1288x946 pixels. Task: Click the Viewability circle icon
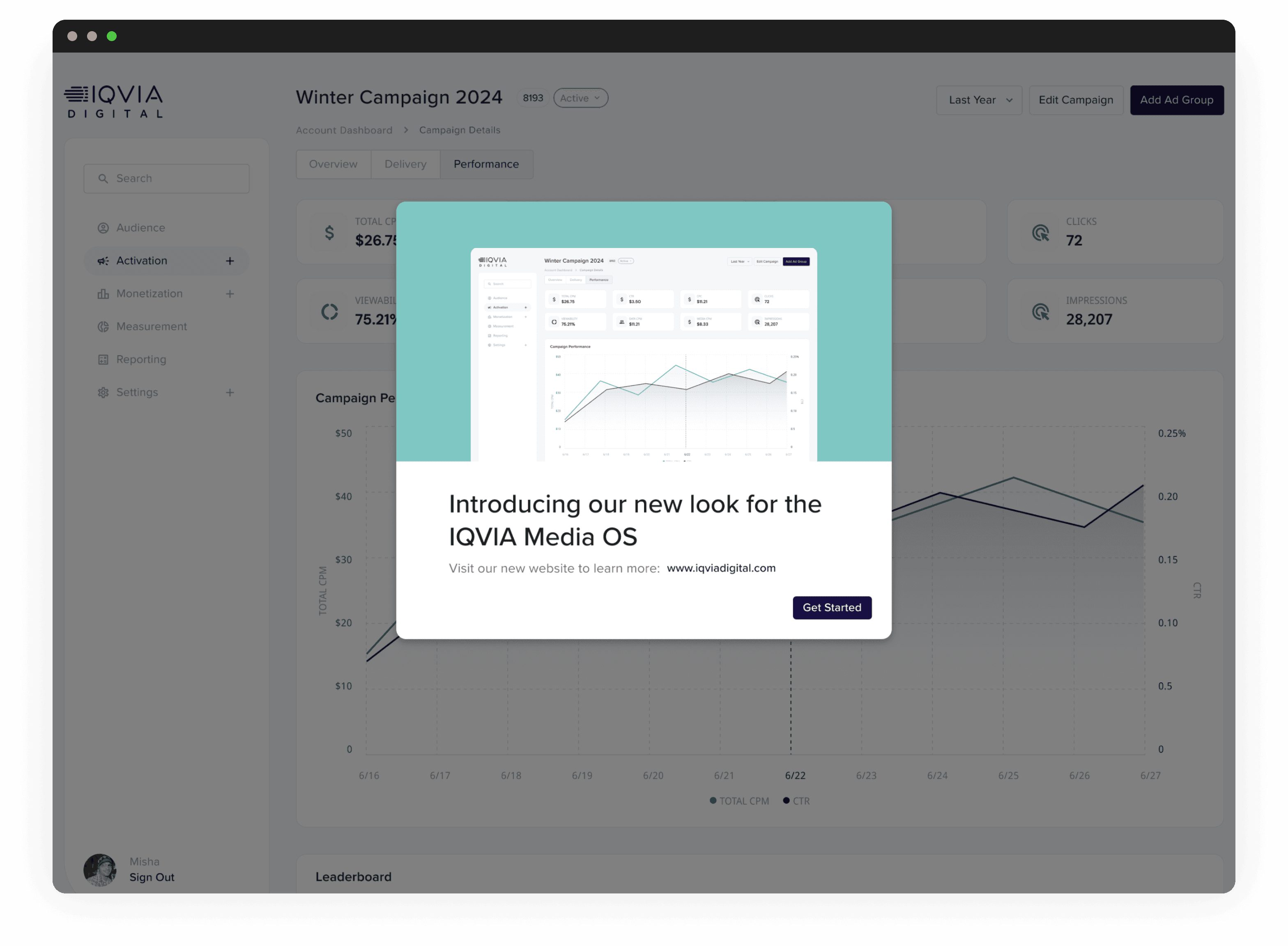point(329,312)
